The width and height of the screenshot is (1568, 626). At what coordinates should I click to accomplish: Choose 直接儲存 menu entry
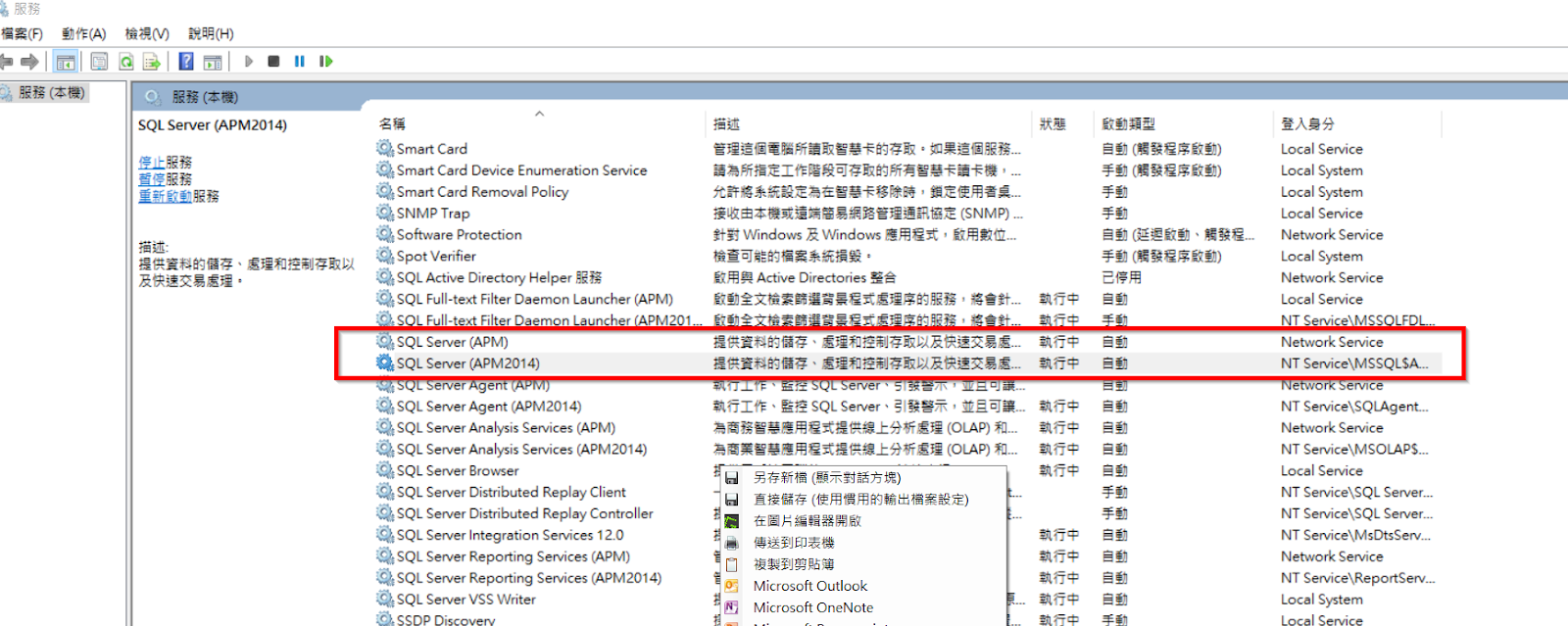click(861, 500)
